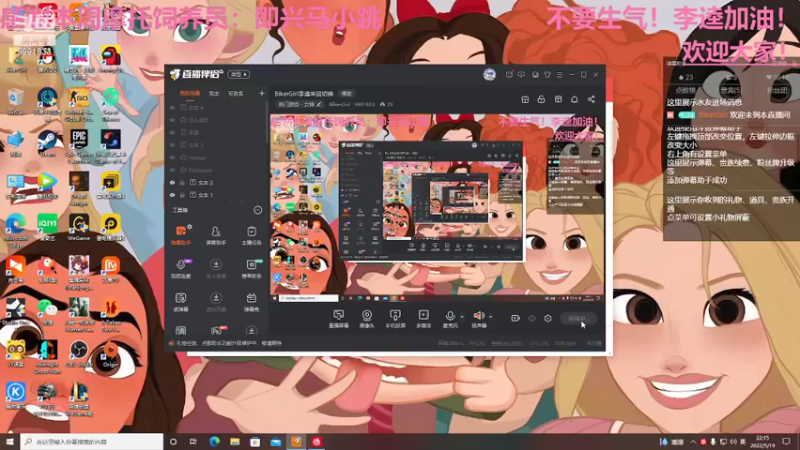The height and width of the screenshot is (450, 800).
Task: Click the 扬声器 speaker icon
Action: (x=478, y=316)
